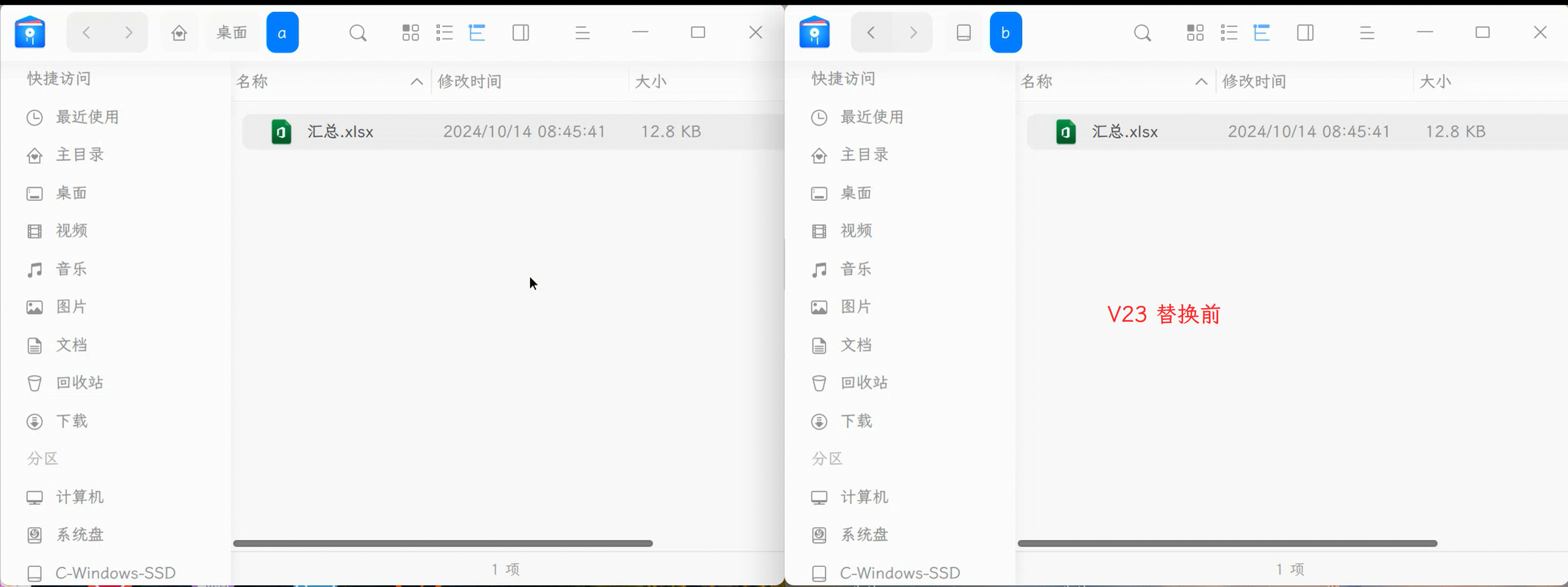The image size is (1568, 587).
Task: Open 最近使用 in left window sidebar
Action: [87, 117]
